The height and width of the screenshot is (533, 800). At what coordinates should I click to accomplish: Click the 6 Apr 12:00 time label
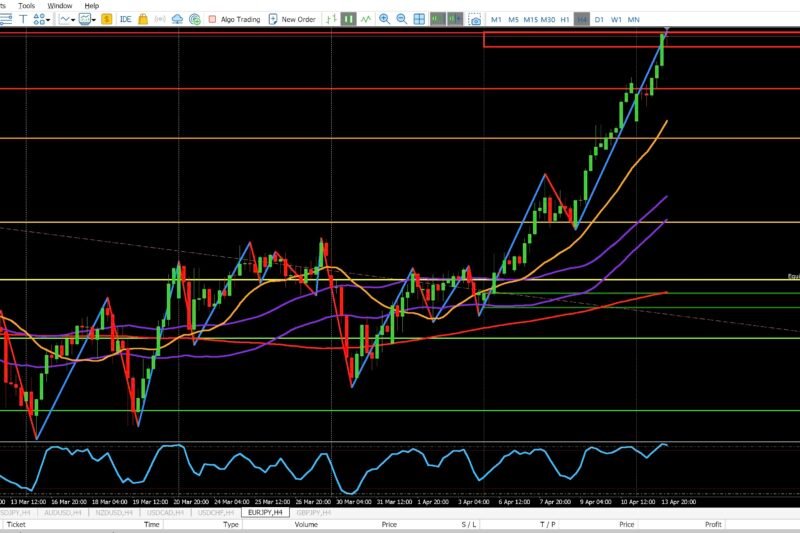tap(514, 502)
